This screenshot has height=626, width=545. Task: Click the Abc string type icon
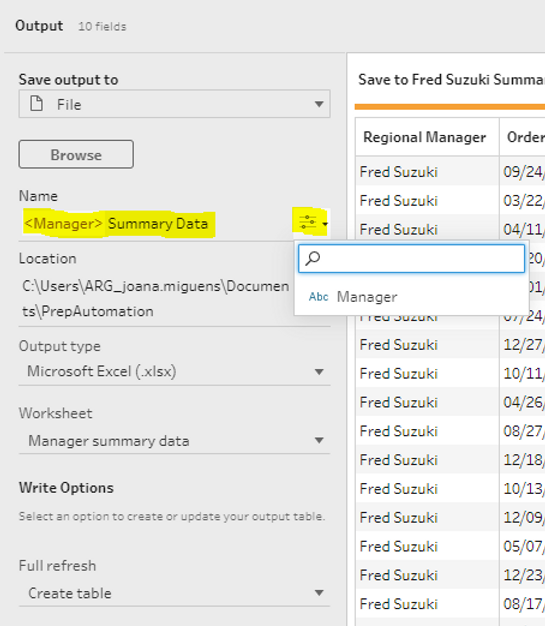click(x=319, y=297)
